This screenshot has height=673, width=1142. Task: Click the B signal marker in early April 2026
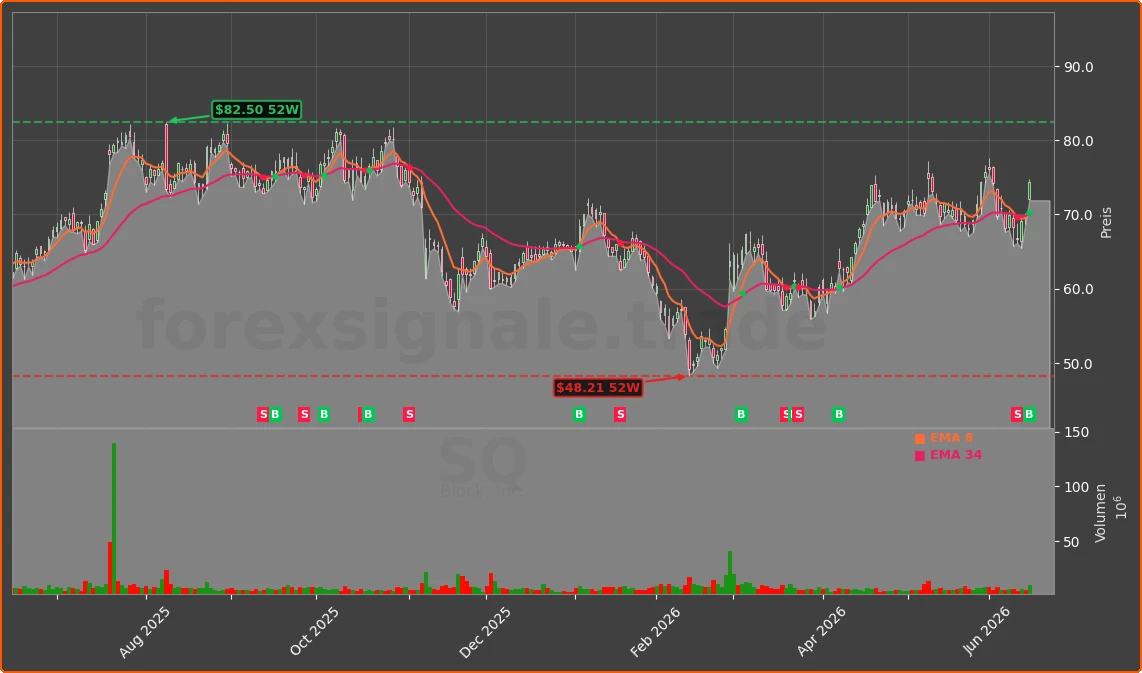pos(839,414)
